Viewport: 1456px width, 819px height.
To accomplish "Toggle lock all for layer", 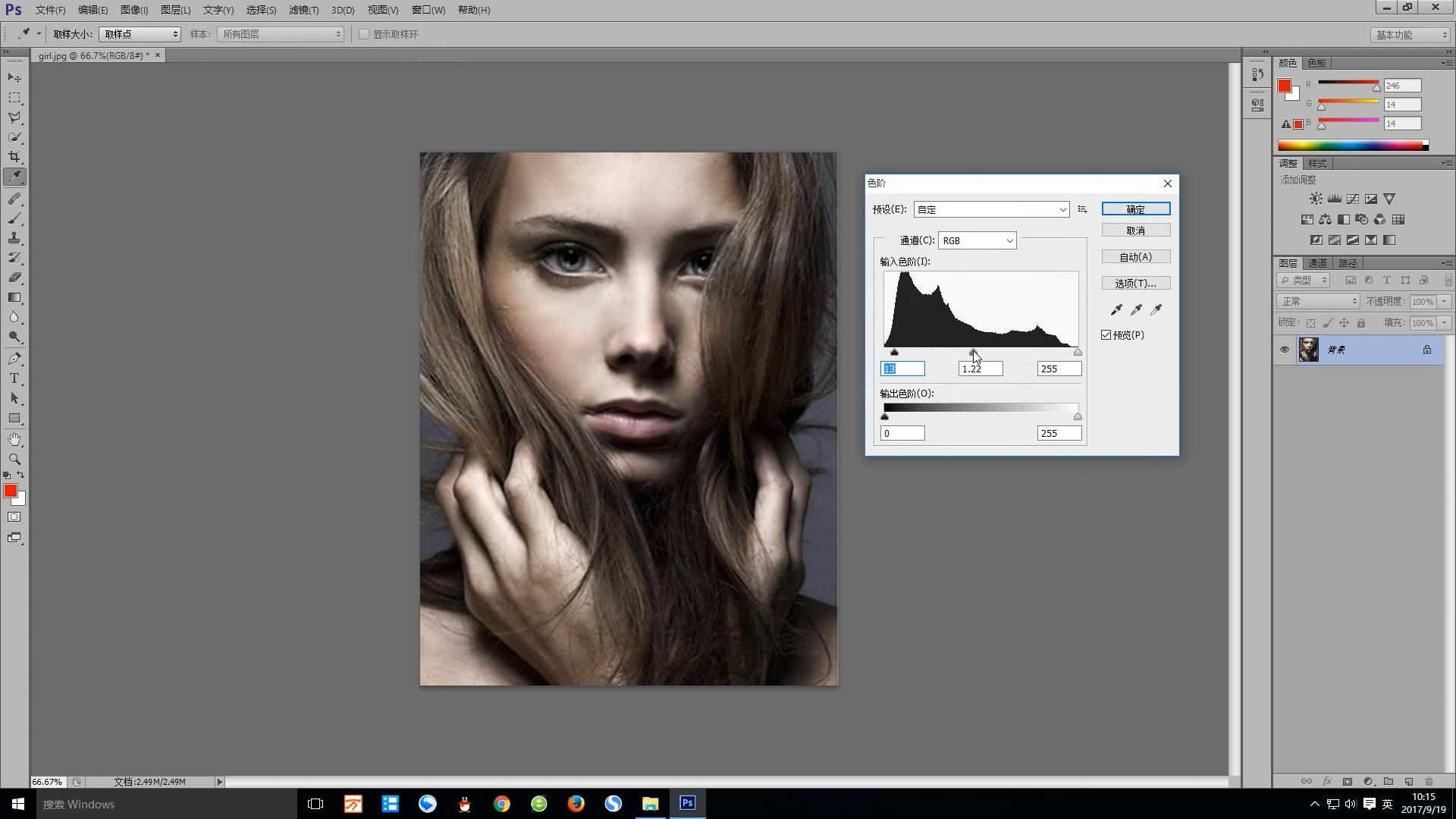I will (1361, 323).
